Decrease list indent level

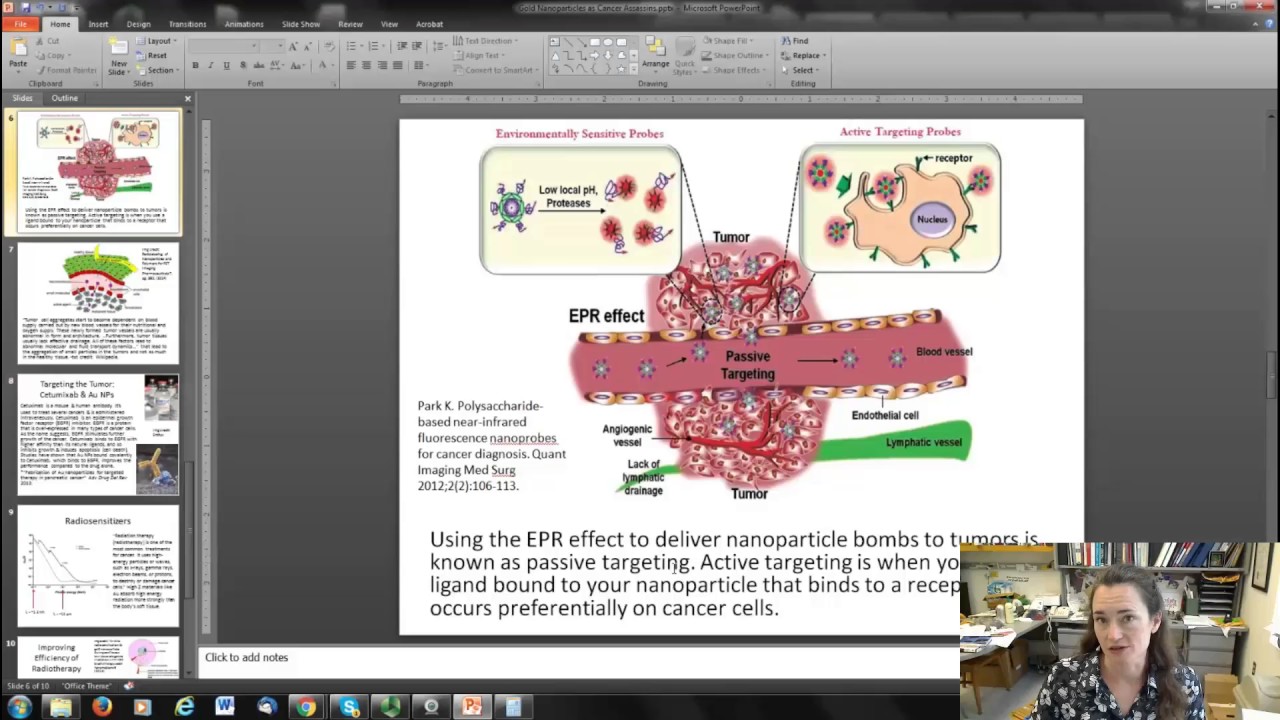tap(402, 46)
